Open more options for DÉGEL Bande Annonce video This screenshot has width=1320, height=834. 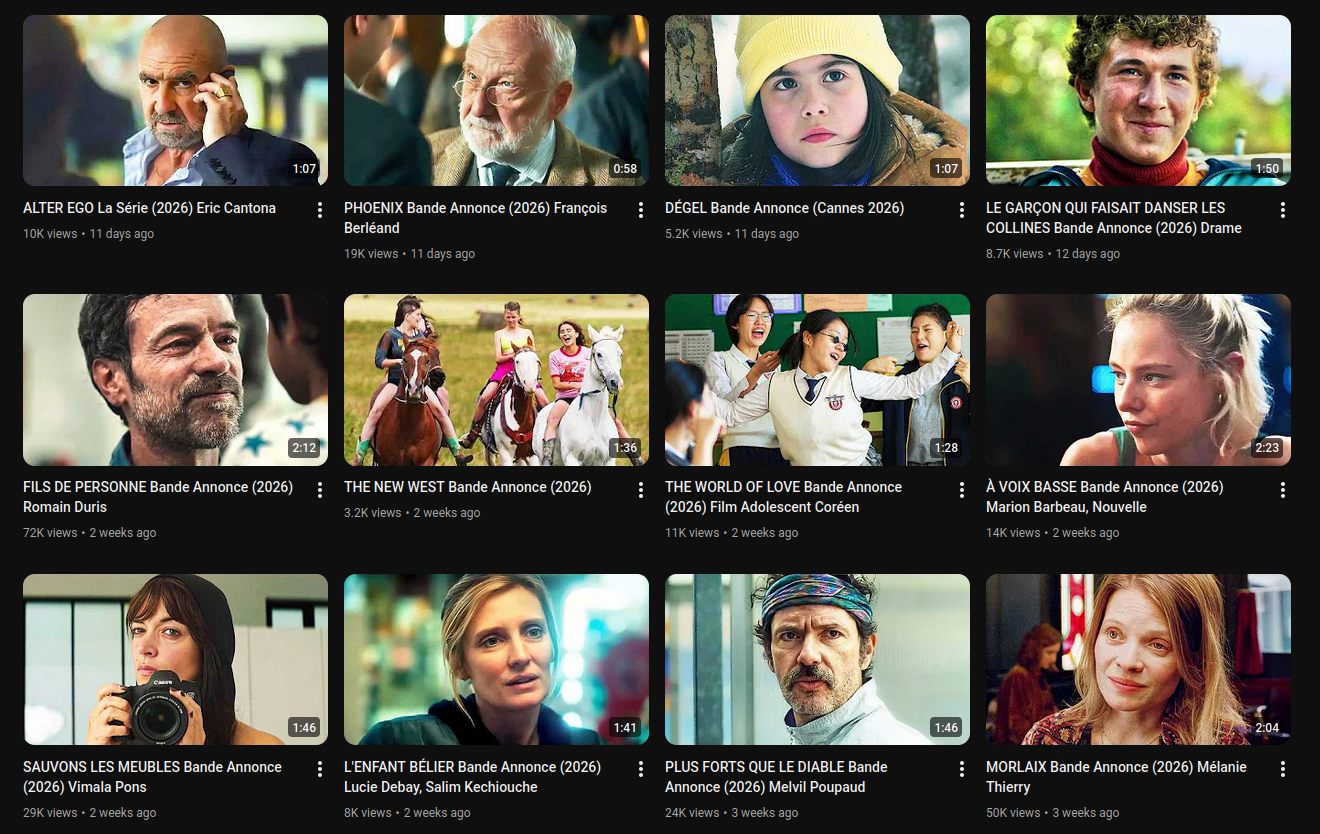pyautogui.click(x=962, y=210)
